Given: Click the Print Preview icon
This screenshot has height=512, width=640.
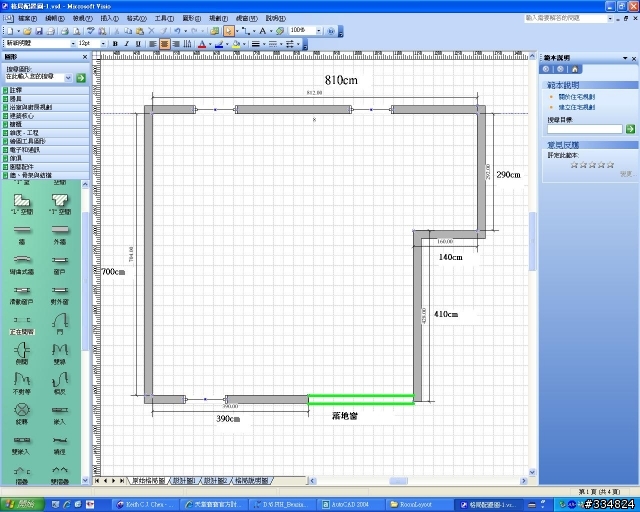Looking at the screenshot, I should [x=76, y=31].
